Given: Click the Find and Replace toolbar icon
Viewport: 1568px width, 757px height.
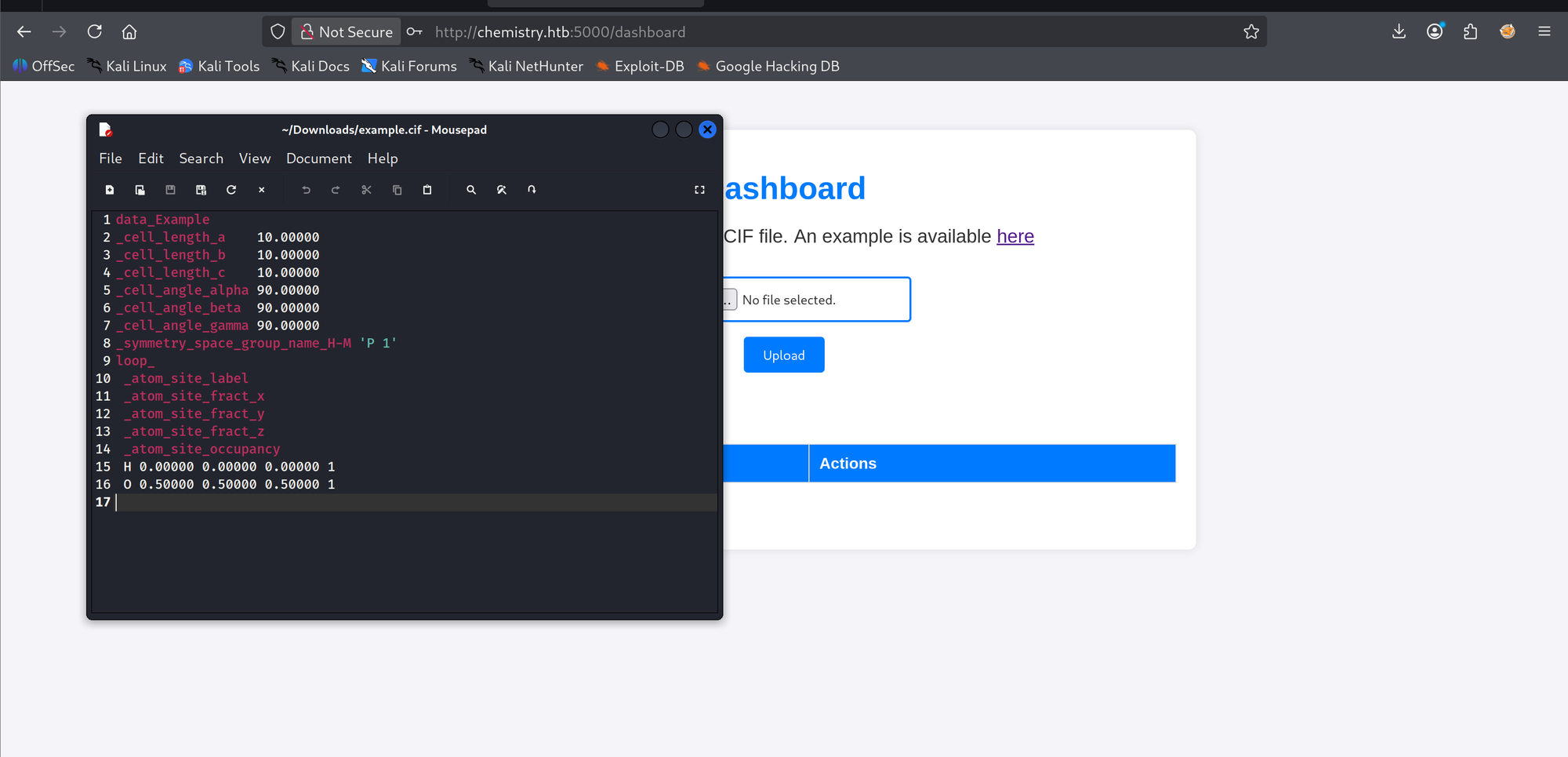Looking at the screenshot, I should click(x=502, y=190).
